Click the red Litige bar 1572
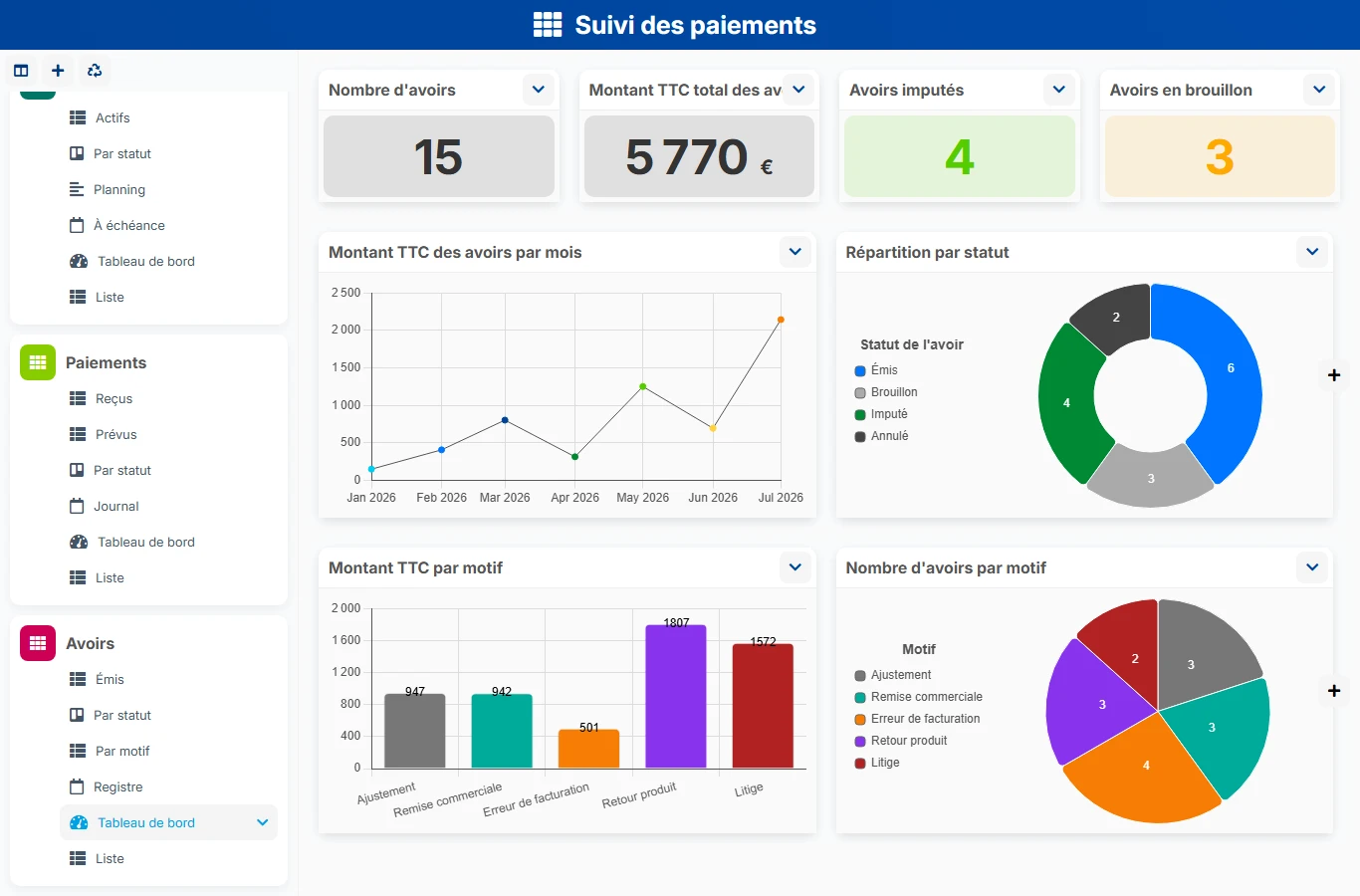This screenshot has height=896, width=1360. (763, 706)
